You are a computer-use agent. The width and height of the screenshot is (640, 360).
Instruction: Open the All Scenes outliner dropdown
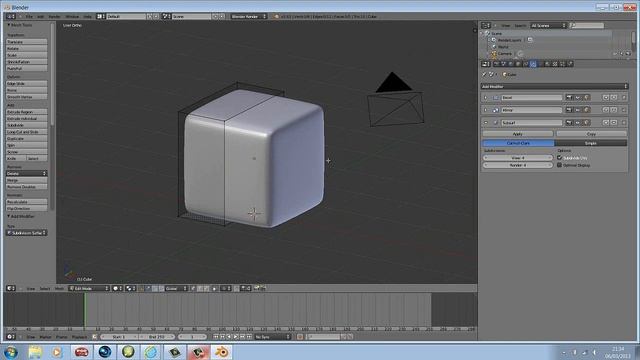pos(548,25)
